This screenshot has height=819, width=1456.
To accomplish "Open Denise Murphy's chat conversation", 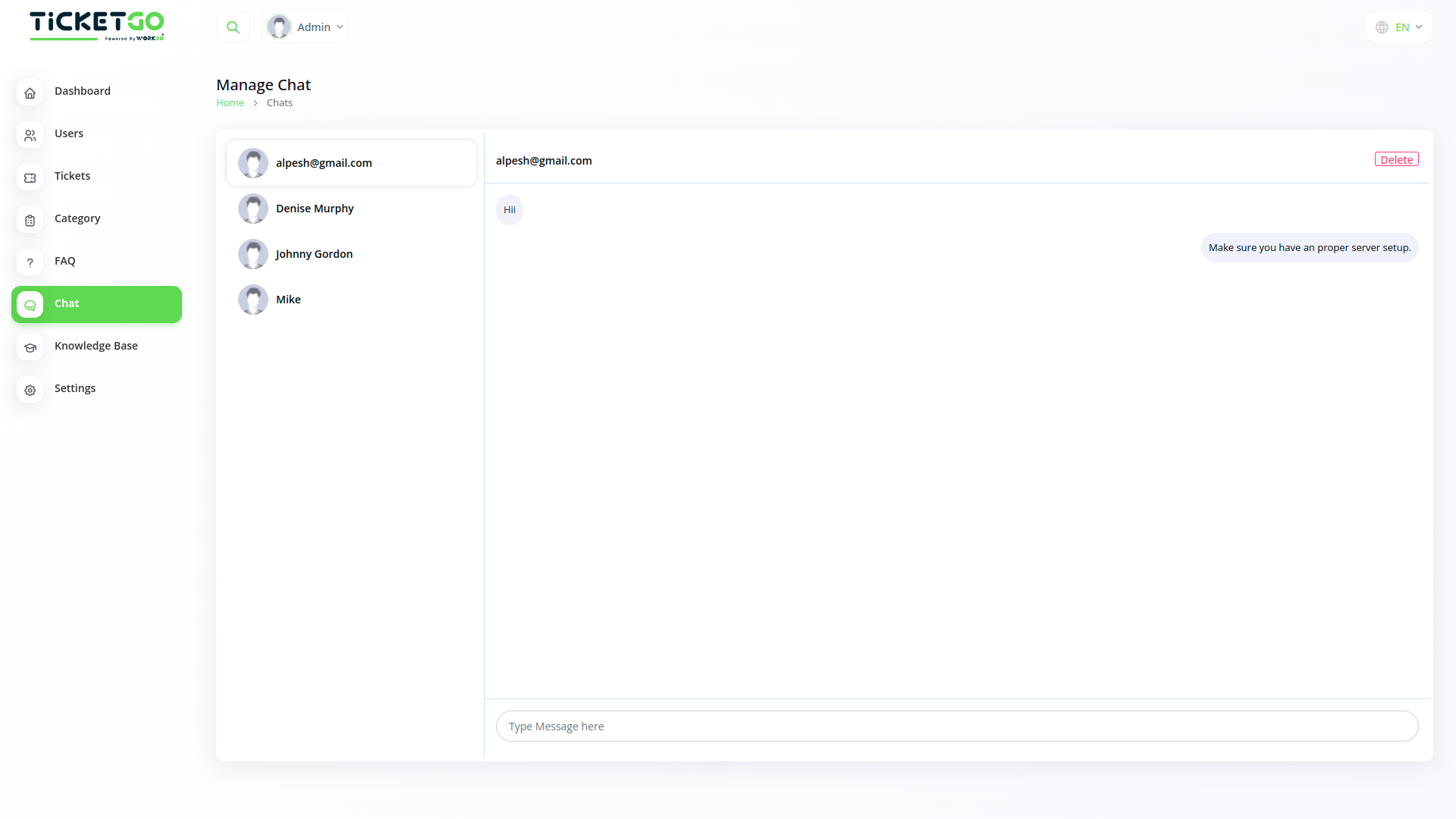I will point(315,209).
